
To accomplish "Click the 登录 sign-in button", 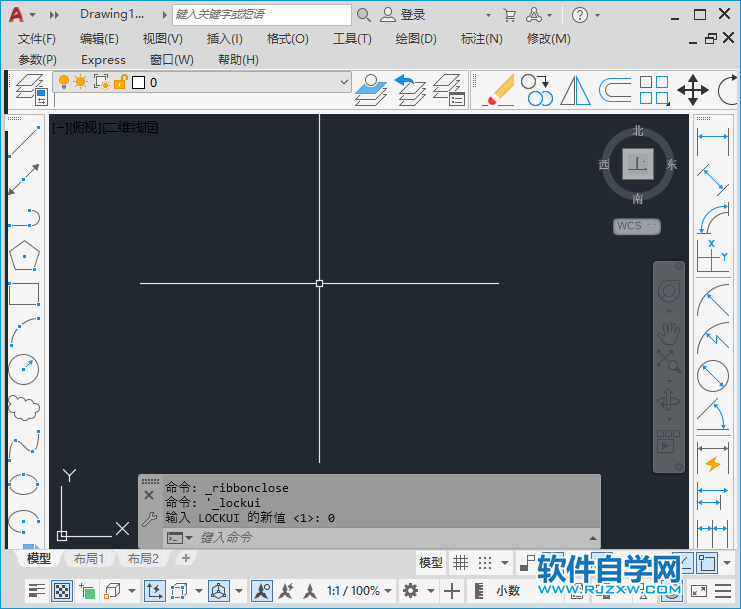I will [x=404, y=15].
